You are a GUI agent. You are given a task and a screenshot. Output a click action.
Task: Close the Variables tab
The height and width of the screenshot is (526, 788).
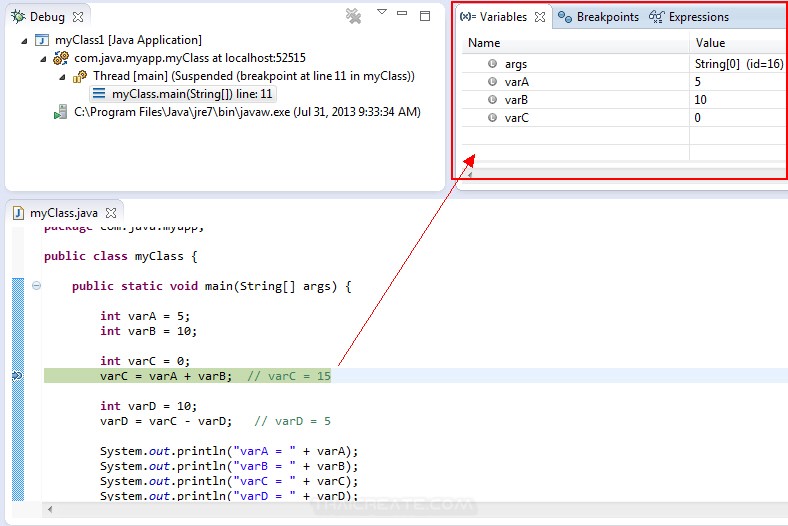pos(540,17)
